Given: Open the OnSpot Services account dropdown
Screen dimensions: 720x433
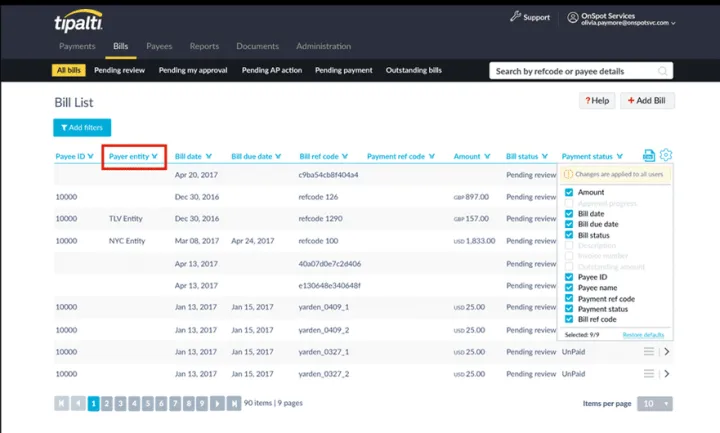Looking at the screenshot, I should [x=620, y=19].
